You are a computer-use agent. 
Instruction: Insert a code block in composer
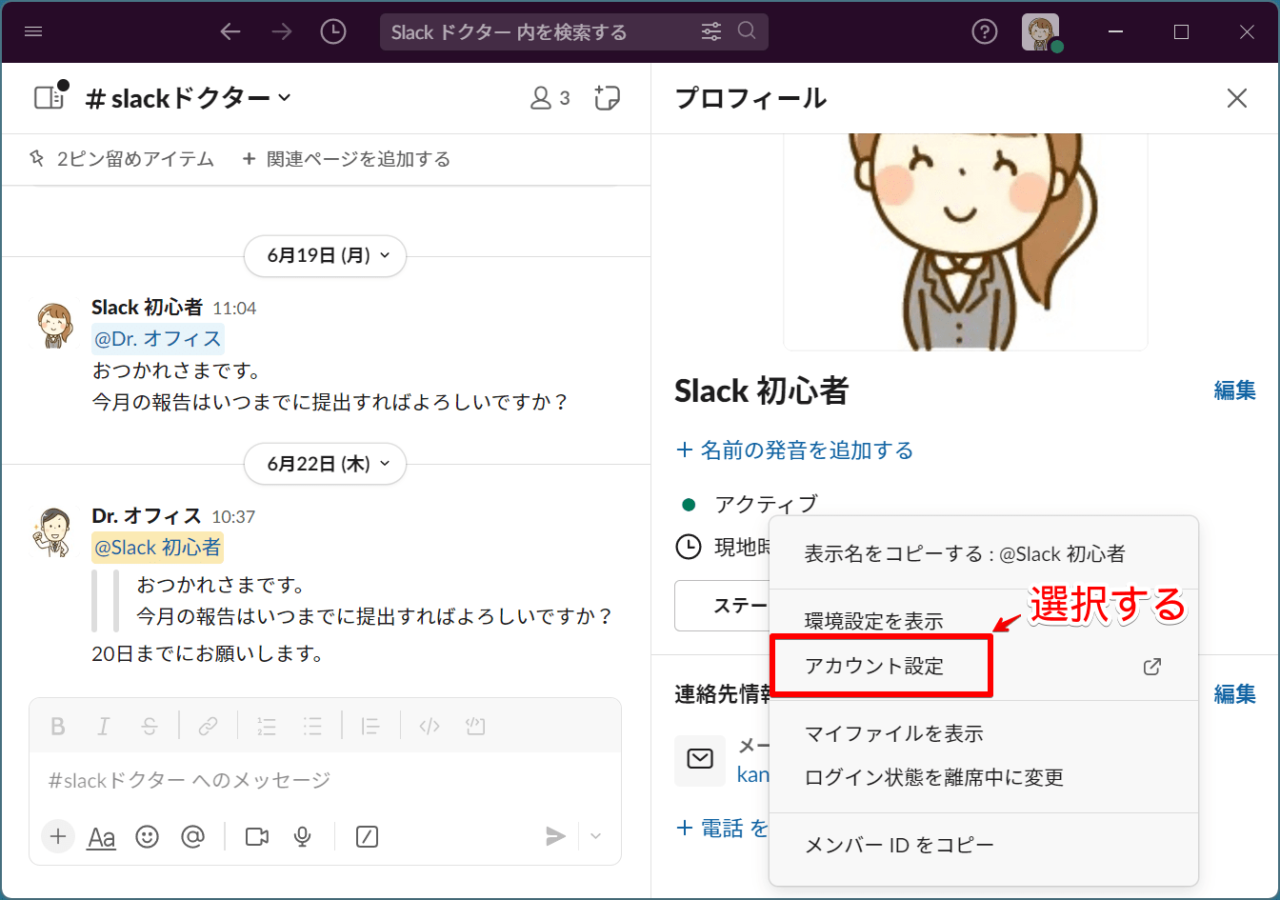click(x=475, y=726)
